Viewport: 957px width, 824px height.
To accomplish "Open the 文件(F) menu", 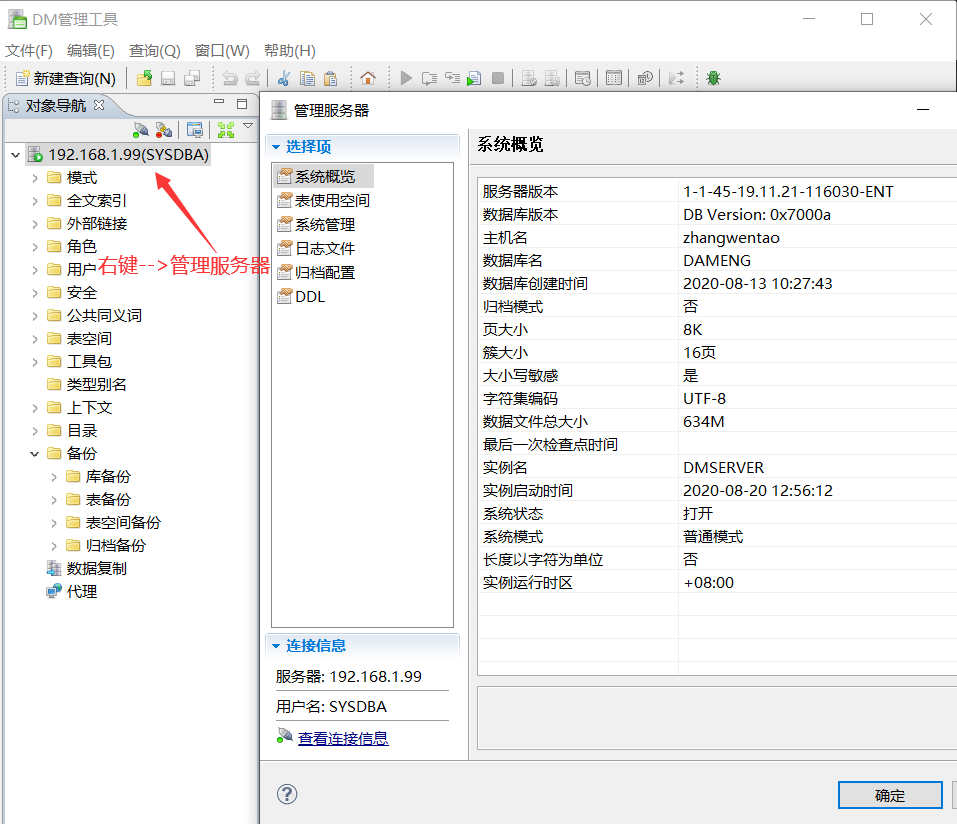I will (29, 51).
